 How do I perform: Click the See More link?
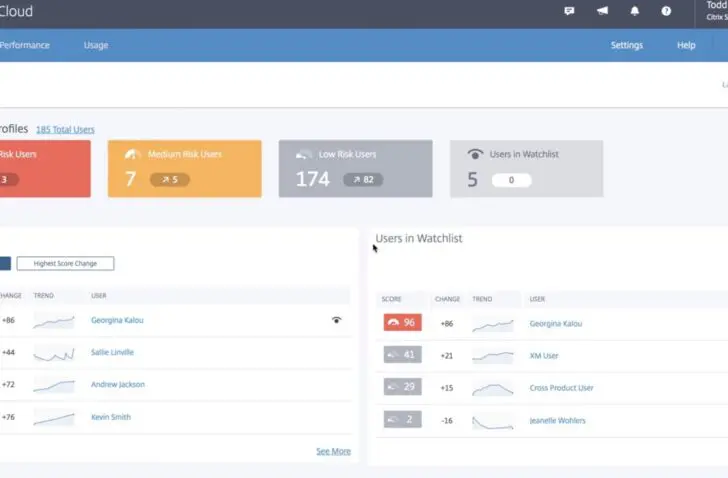[x=333, y=451]
